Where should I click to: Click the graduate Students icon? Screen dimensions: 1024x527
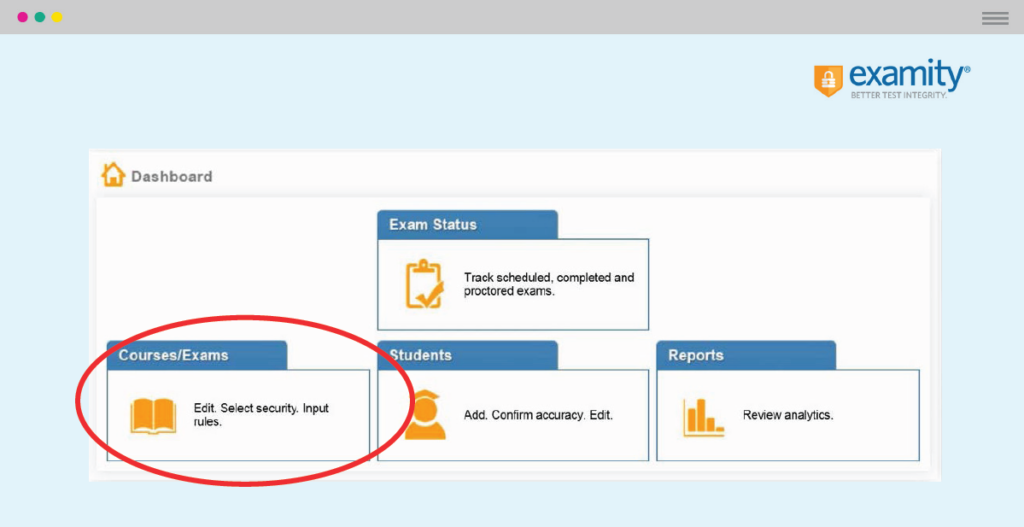point(424,414)
